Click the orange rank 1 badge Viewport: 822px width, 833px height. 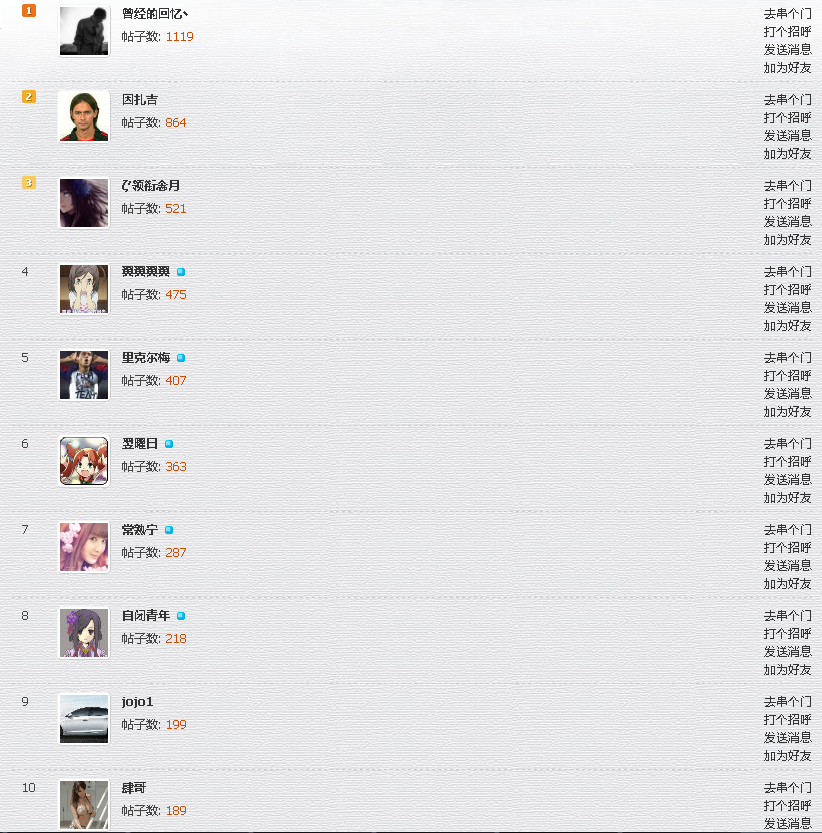click(x=29, y=11)
